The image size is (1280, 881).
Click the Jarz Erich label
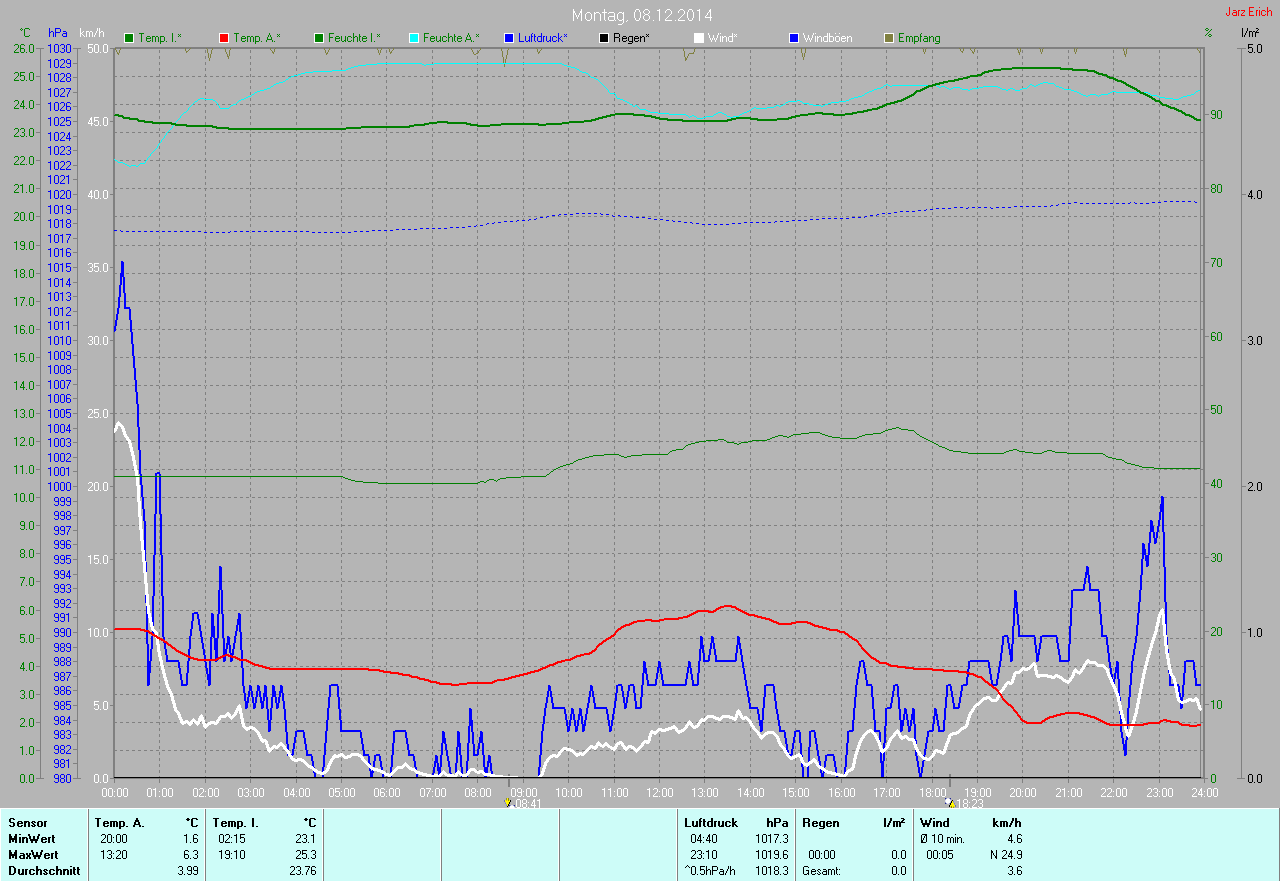[1250, 12]
